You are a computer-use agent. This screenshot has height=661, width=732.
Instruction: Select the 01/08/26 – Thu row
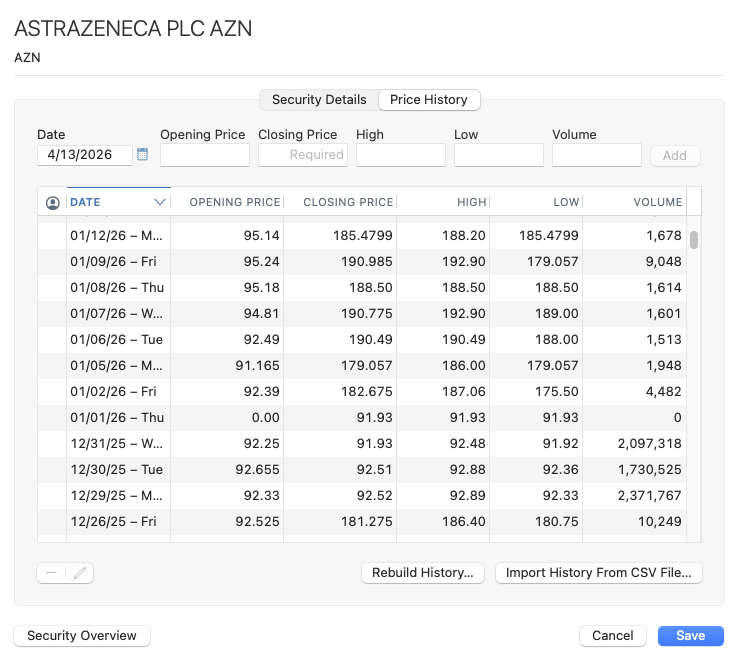pyautogui.click(x=362, y=288)
